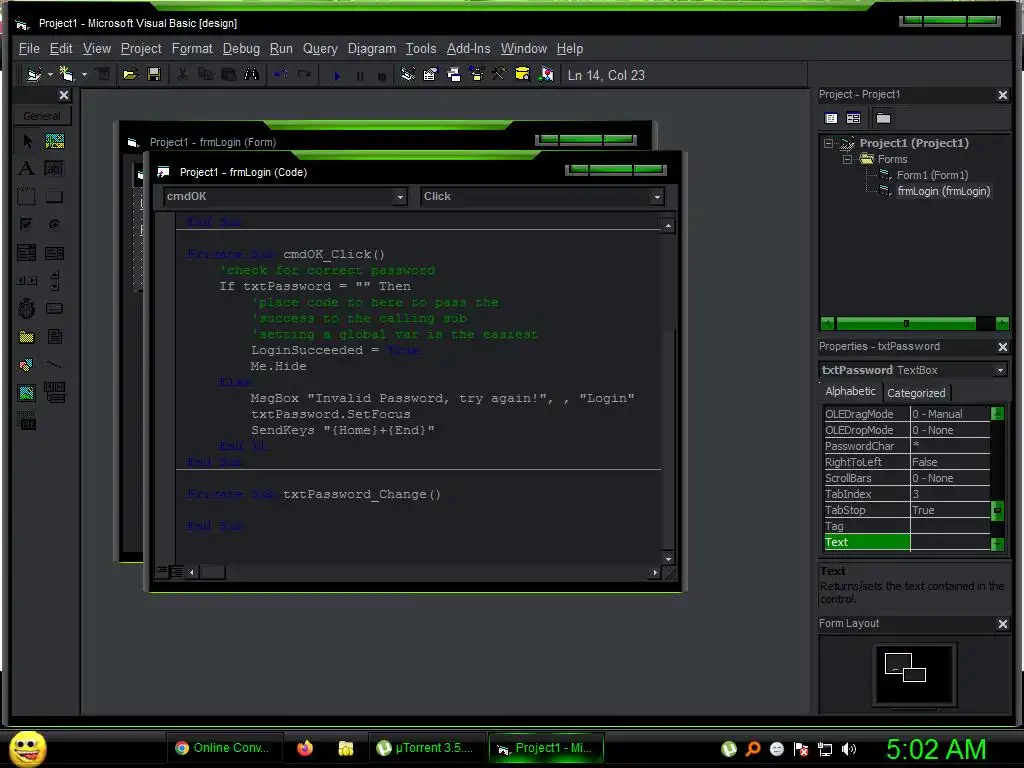Click the code window vertical scrollbar track
The image size is (1024, 768).
(x=668, y=392)
